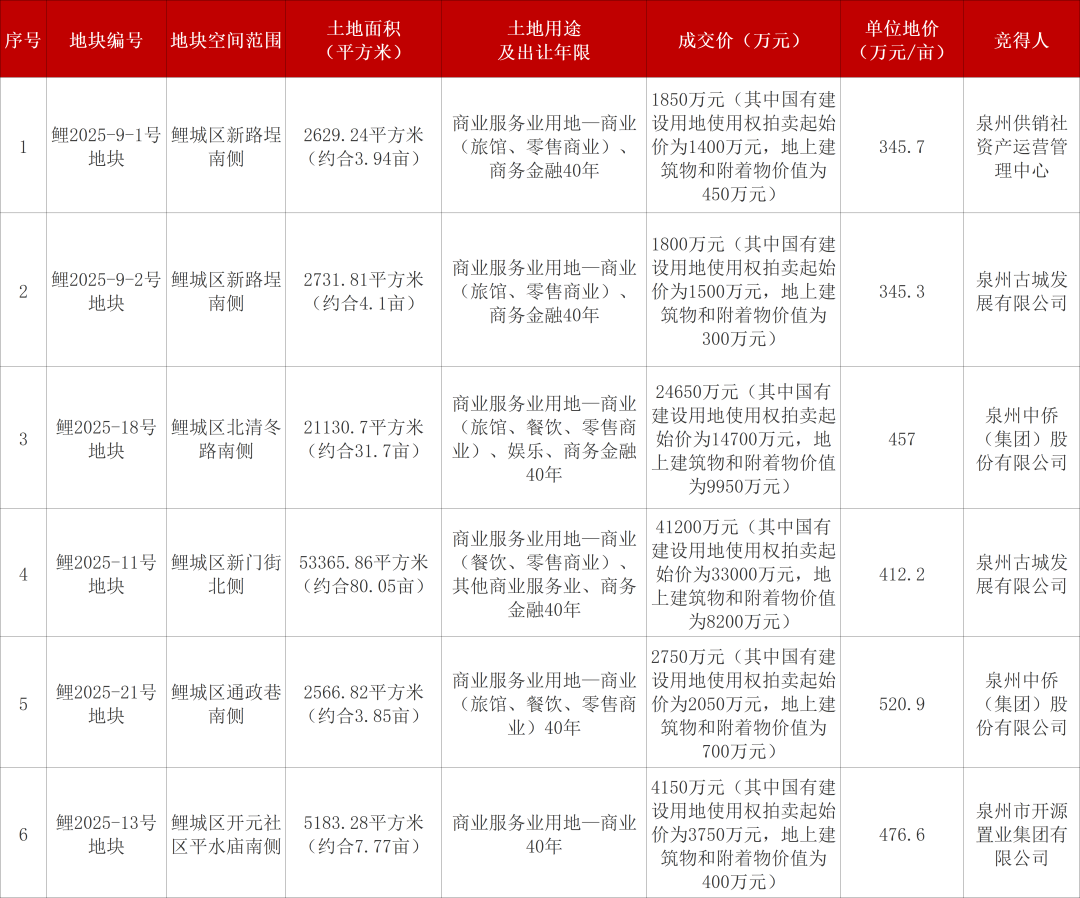Click the 4150万元 transaction price cell
1080x898 pixels.
[743, 833]
